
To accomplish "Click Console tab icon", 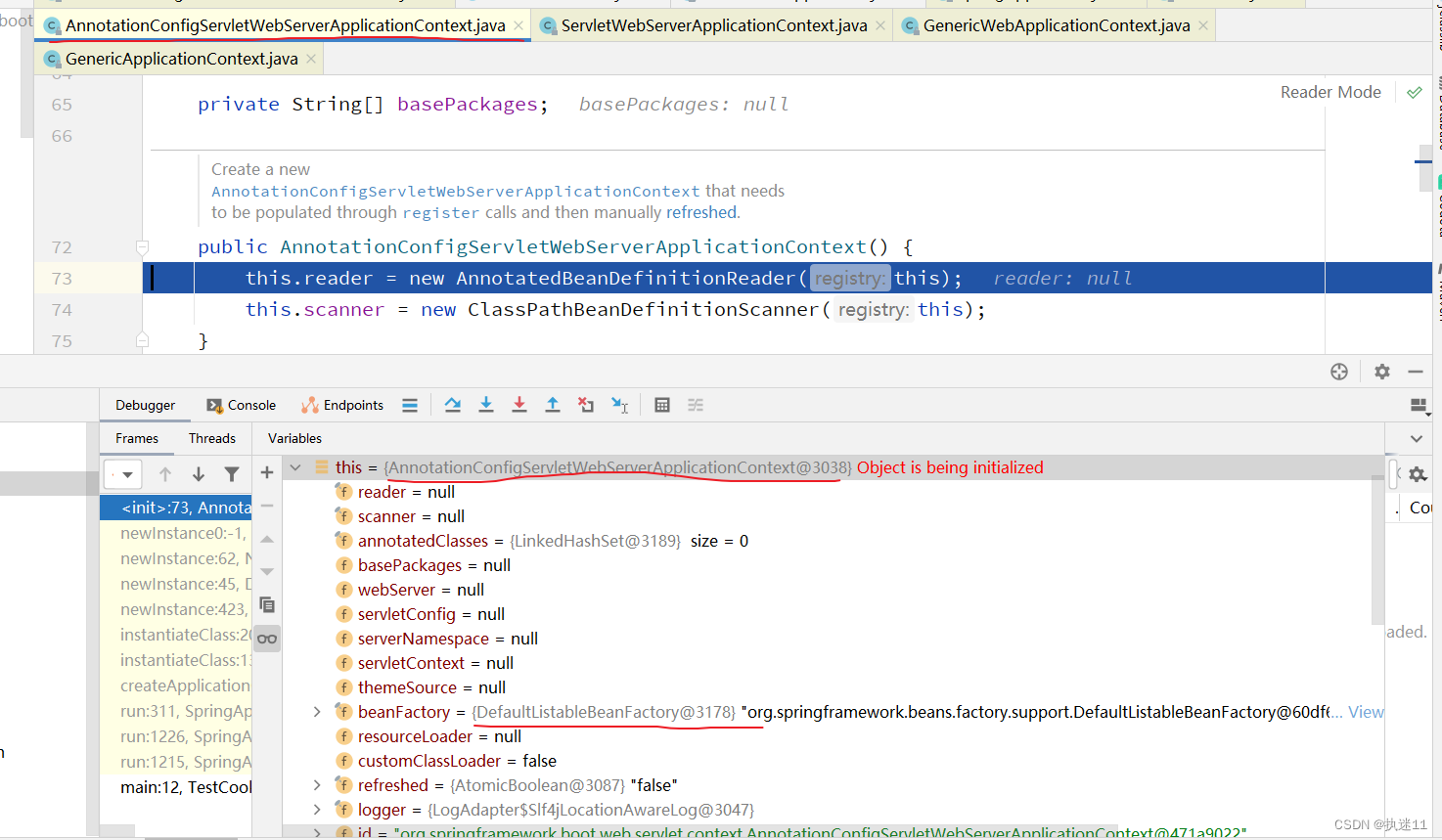I will click(x=214, y=406).
